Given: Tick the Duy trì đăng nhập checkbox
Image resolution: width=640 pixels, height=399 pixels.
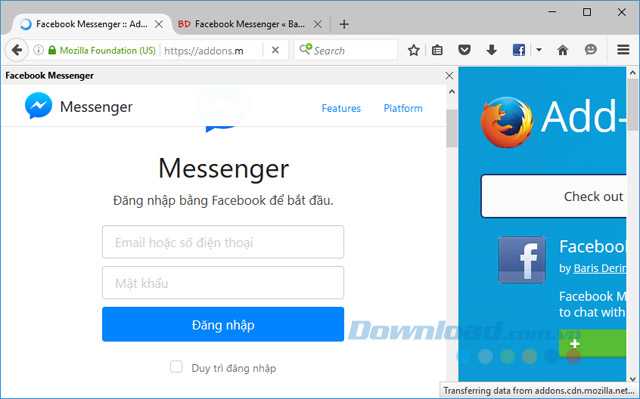Looking at the screenshot, I should click(176, 366).
